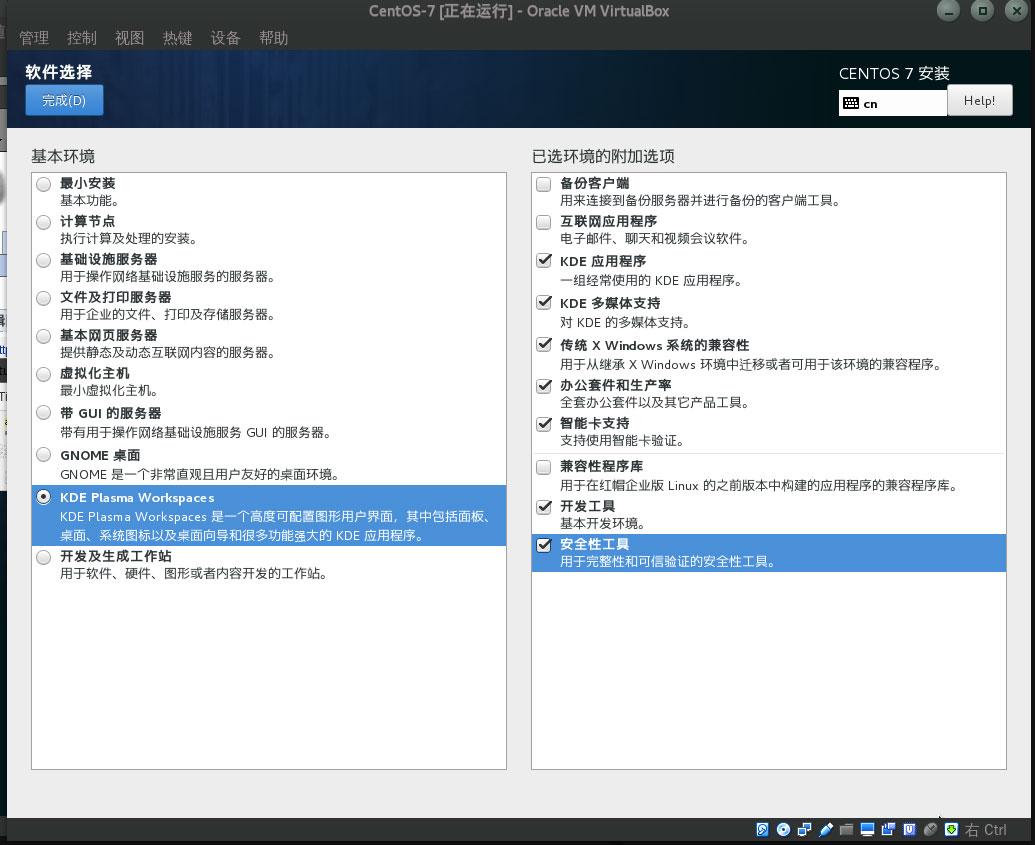
Task: Click the green arrow keyboard capture icon
Action: click(x=951, y=830)
